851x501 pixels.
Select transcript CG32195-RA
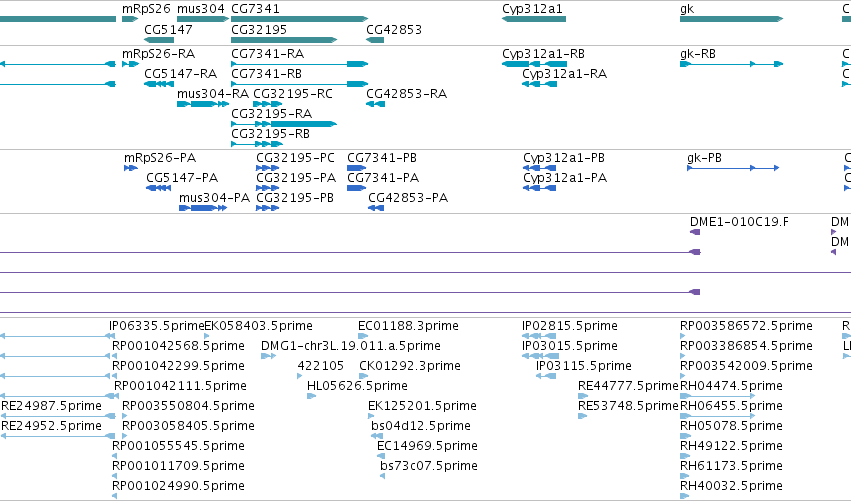click(x=284, y=124)
